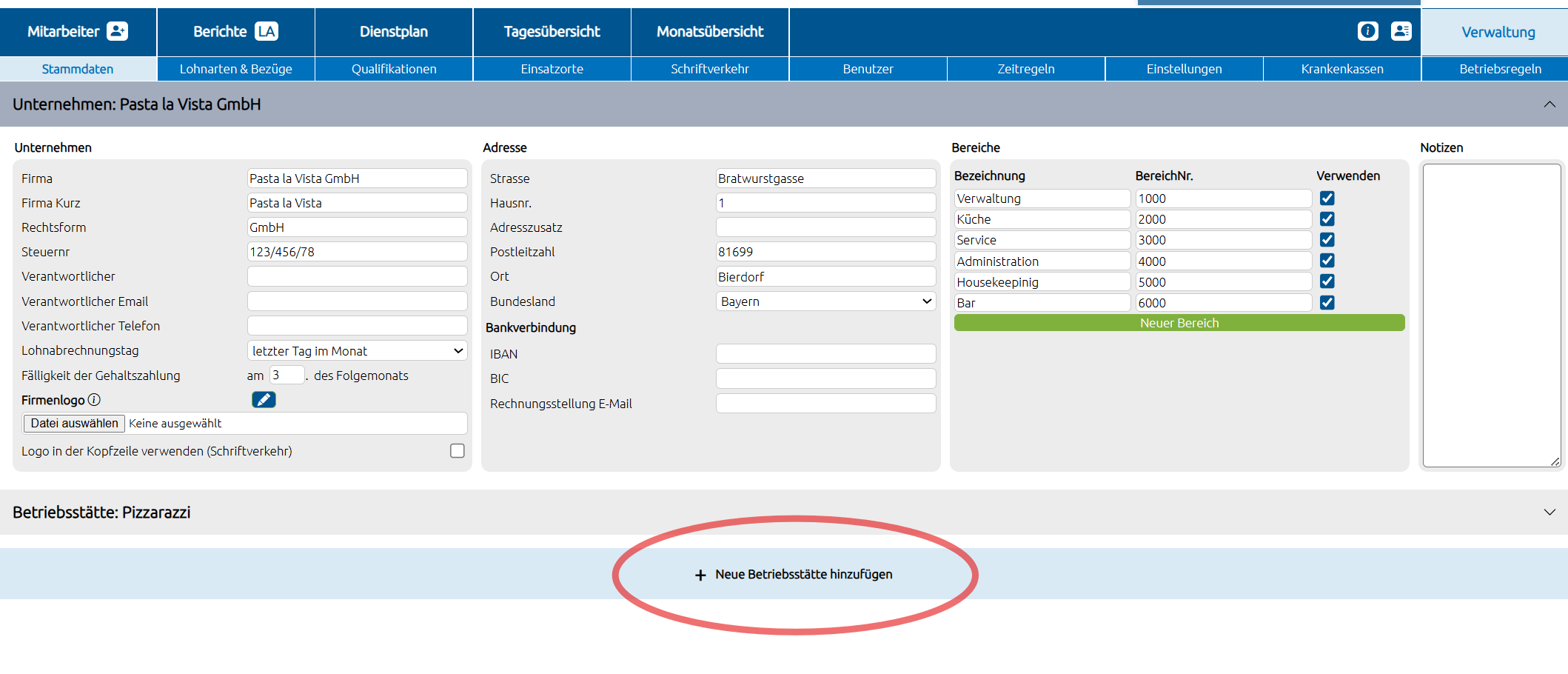The height and width of the screenshot is (674, 1568).
Task: Open the info icon in the top bar
Action: pyautogui.click(x=1367, y=31)
